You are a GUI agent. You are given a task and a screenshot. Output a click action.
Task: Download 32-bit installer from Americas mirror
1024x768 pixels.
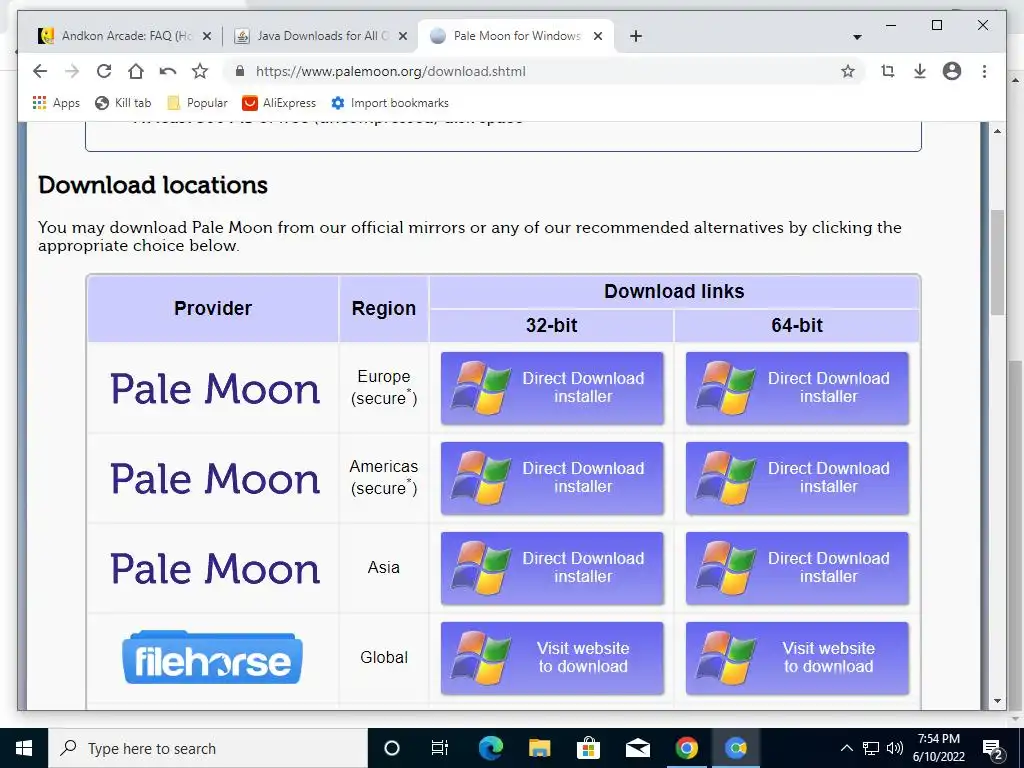[x=552, y=478]
